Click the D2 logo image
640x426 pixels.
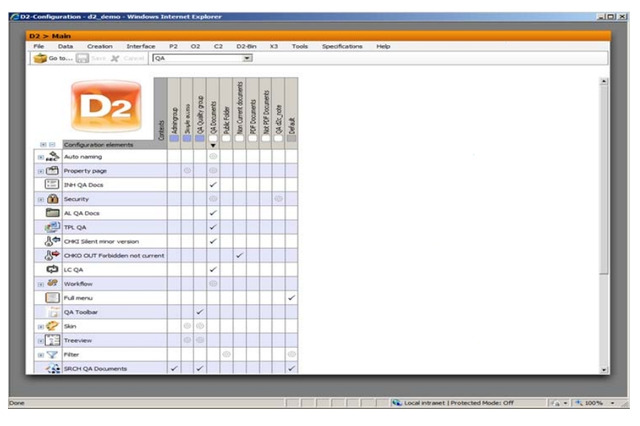[106, 106]
